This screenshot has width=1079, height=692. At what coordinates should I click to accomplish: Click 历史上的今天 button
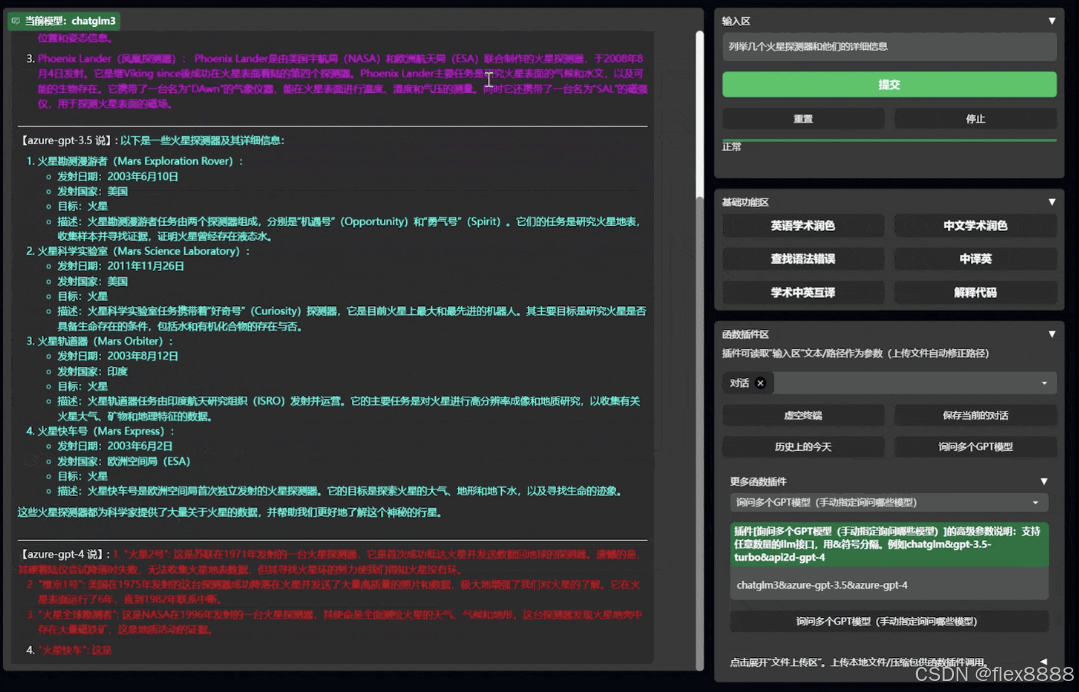tap(803, 447)
